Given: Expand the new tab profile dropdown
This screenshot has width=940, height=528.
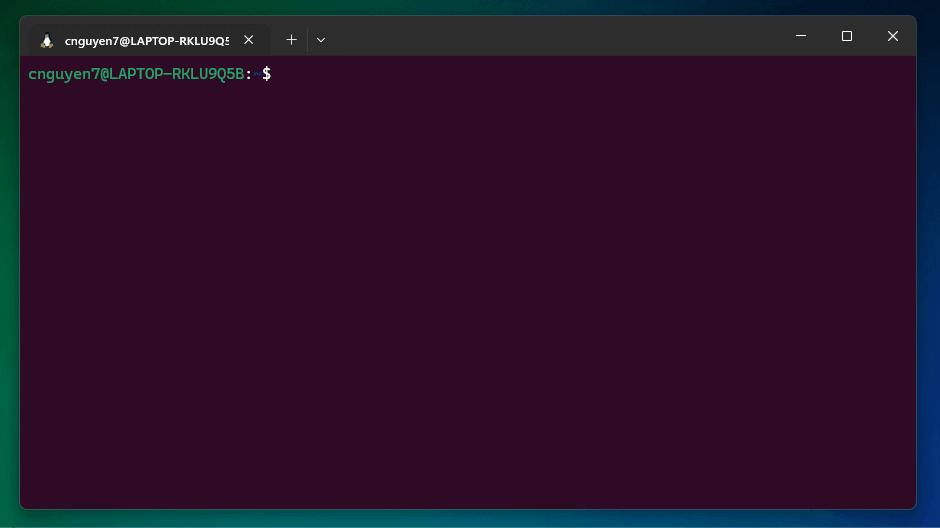Looking at the screenshot, I should click(x=321, y=40).
